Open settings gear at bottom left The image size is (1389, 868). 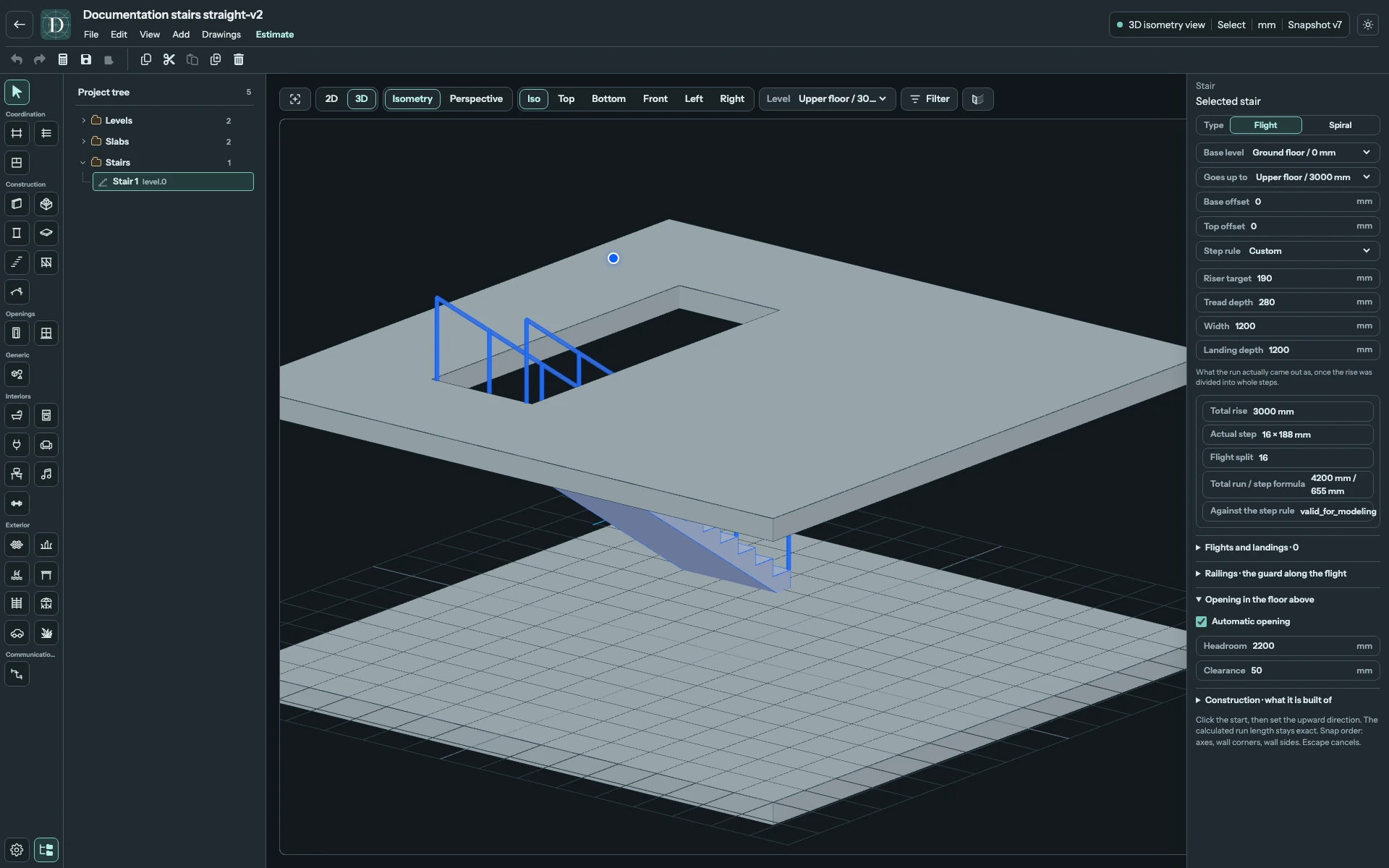tap(17, 850)
